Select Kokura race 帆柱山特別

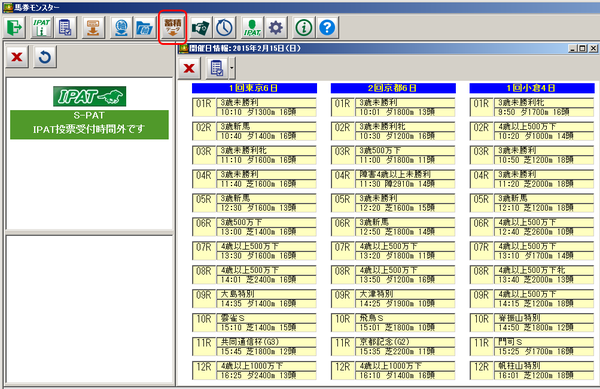tap(544, 366)
